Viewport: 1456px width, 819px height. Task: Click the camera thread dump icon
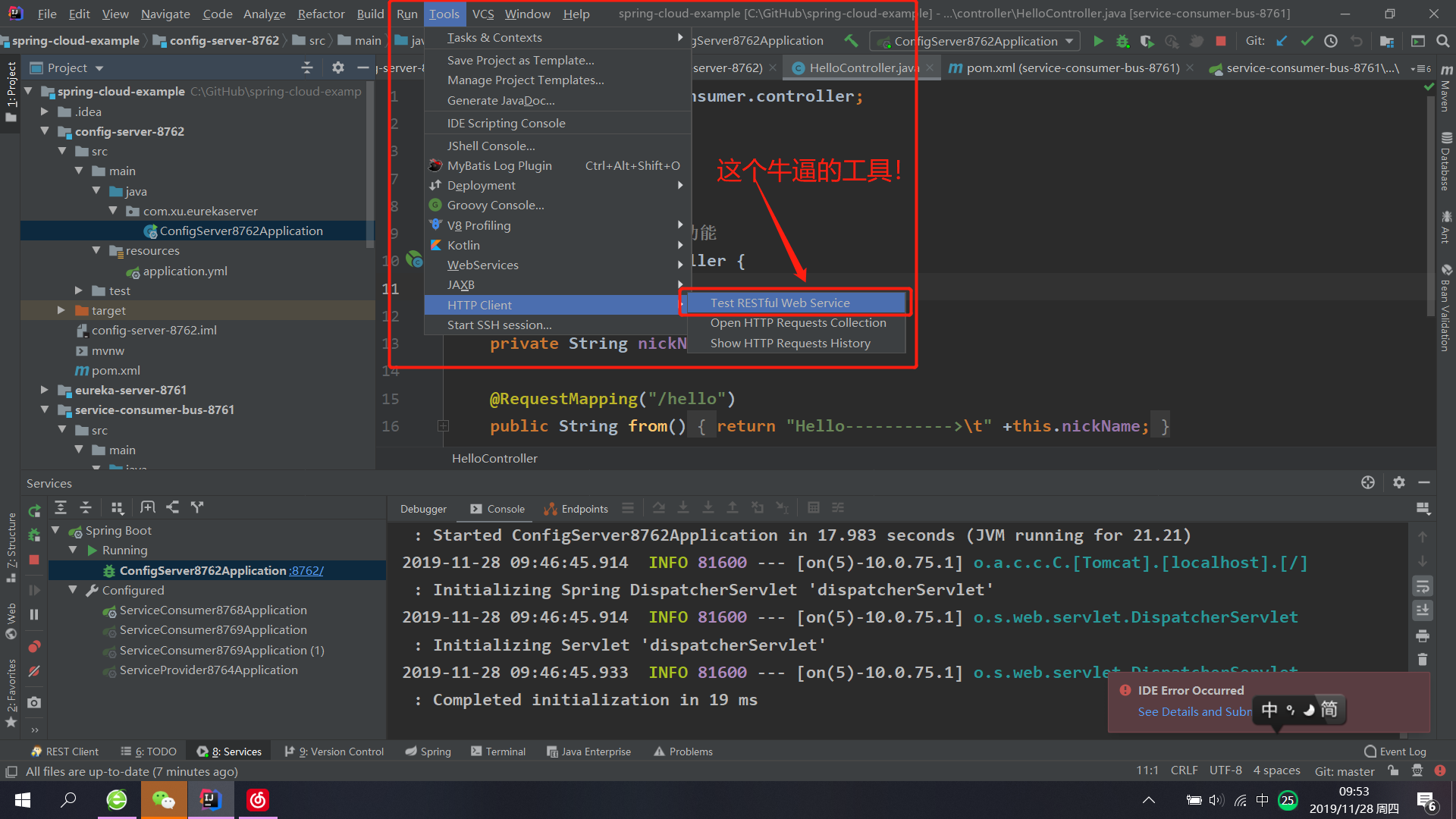click(x=34, y=703)
